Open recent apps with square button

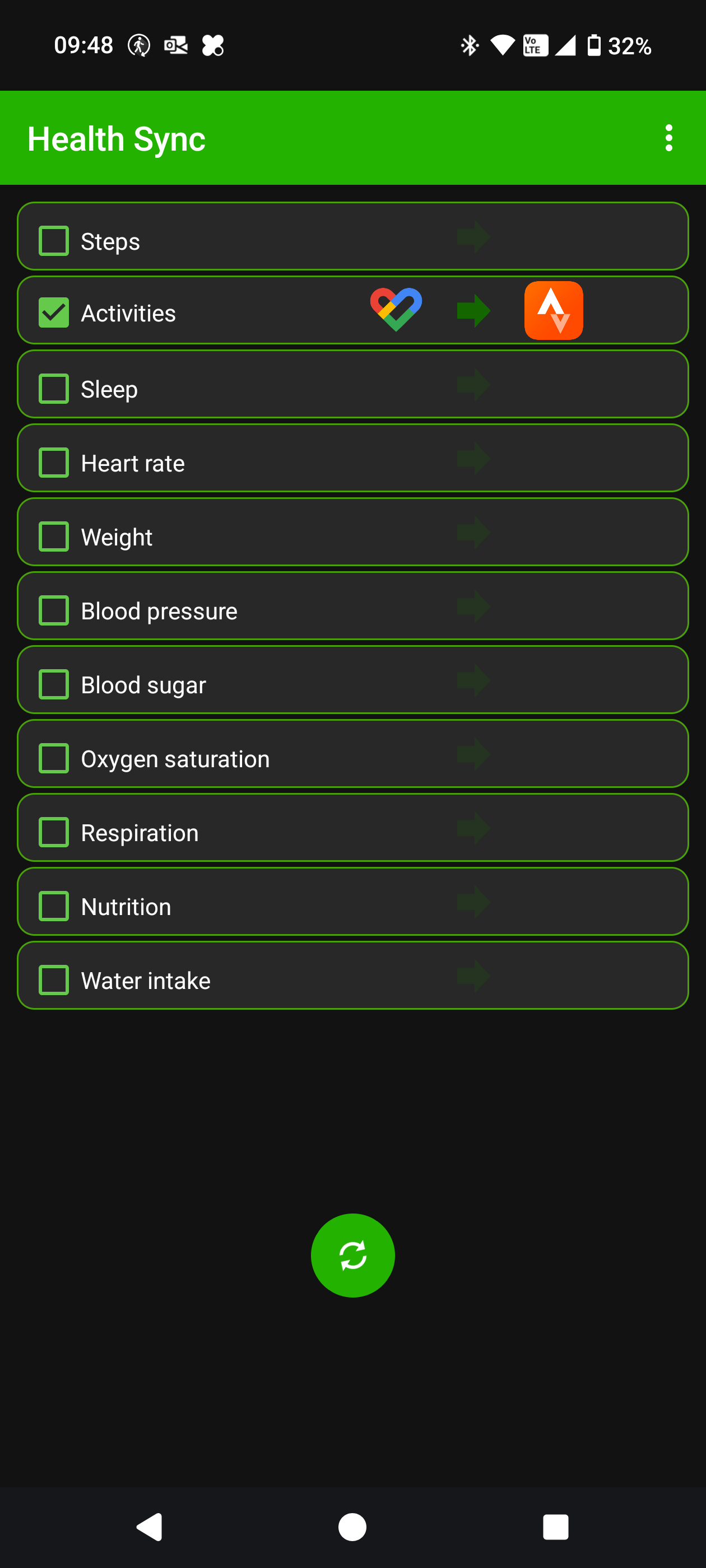tap(555, 1527)
